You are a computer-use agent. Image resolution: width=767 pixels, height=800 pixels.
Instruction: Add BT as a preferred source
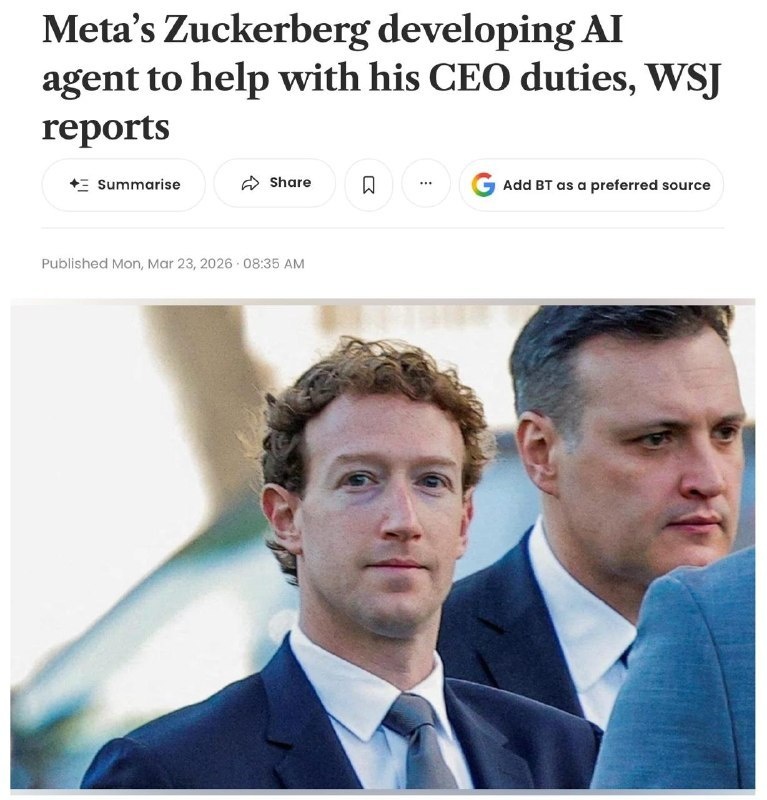click(x=591, y=185)
